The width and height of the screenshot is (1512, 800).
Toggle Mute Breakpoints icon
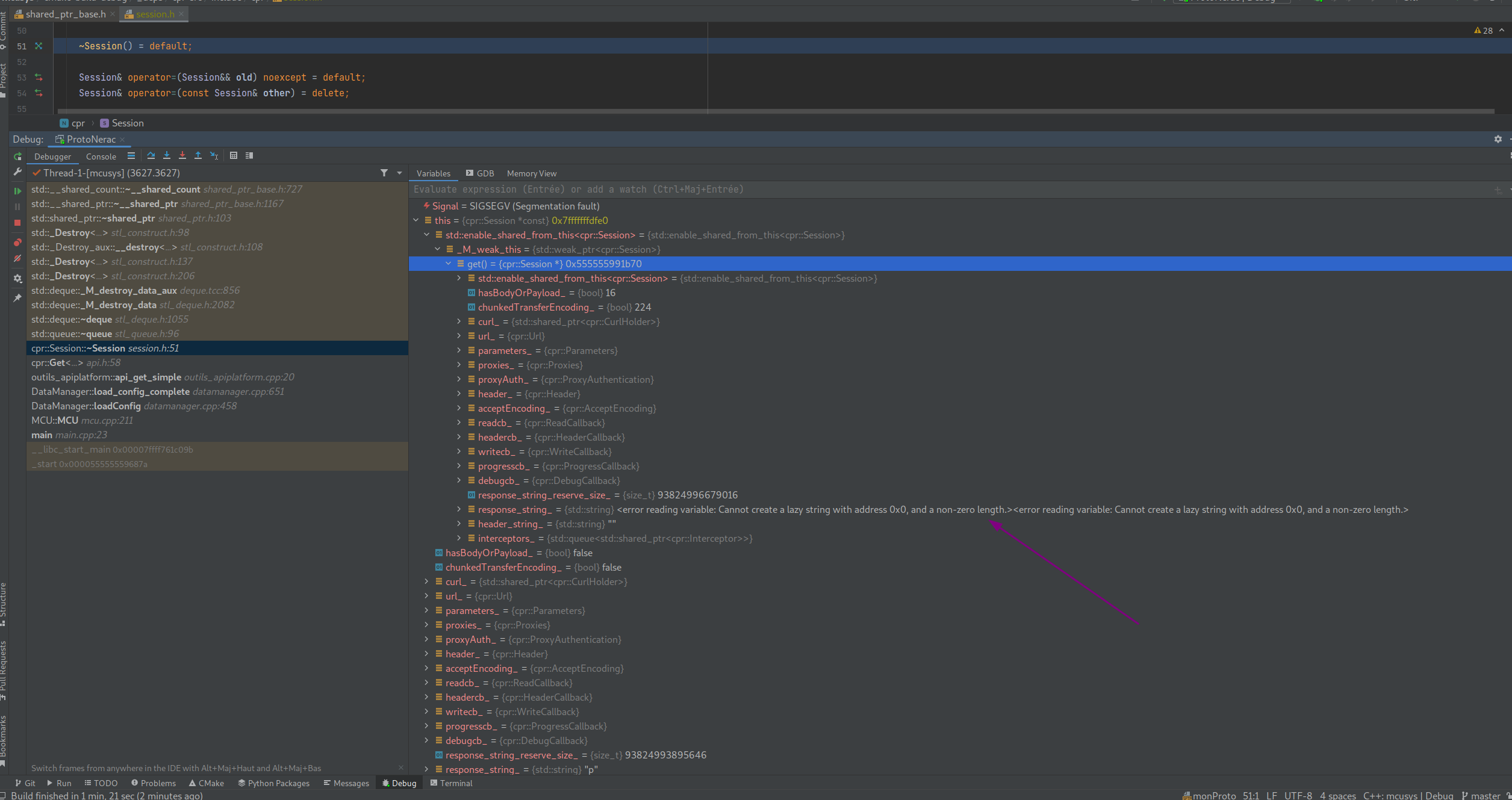pos(17,259)
